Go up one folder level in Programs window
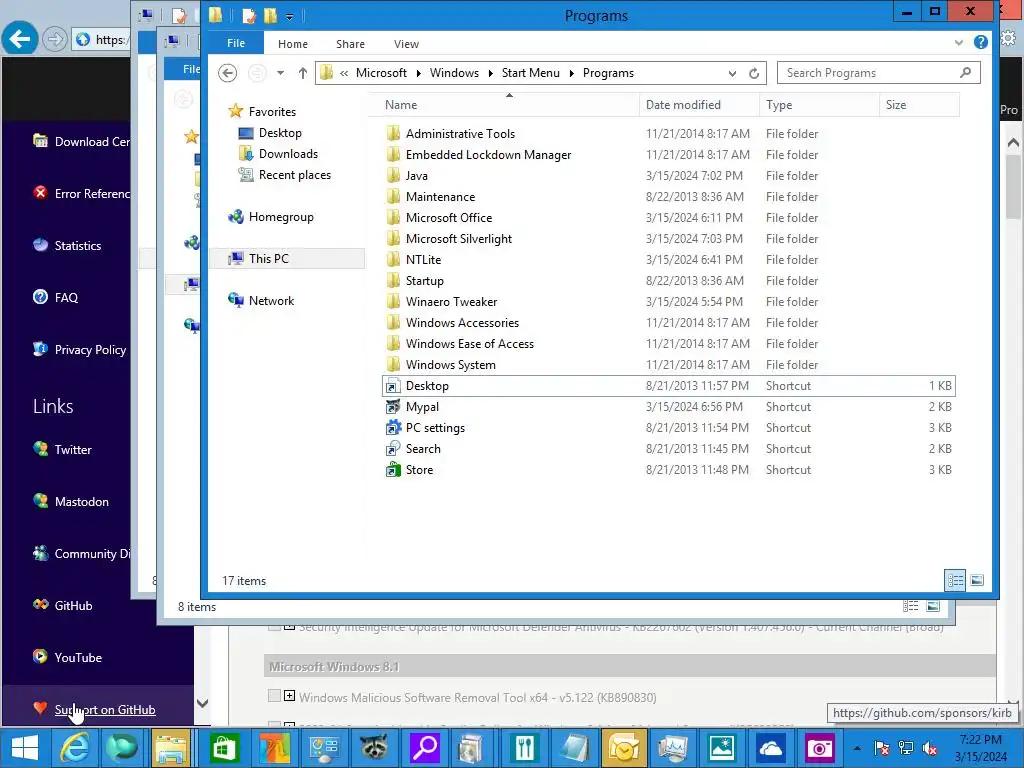 [302, 73]
